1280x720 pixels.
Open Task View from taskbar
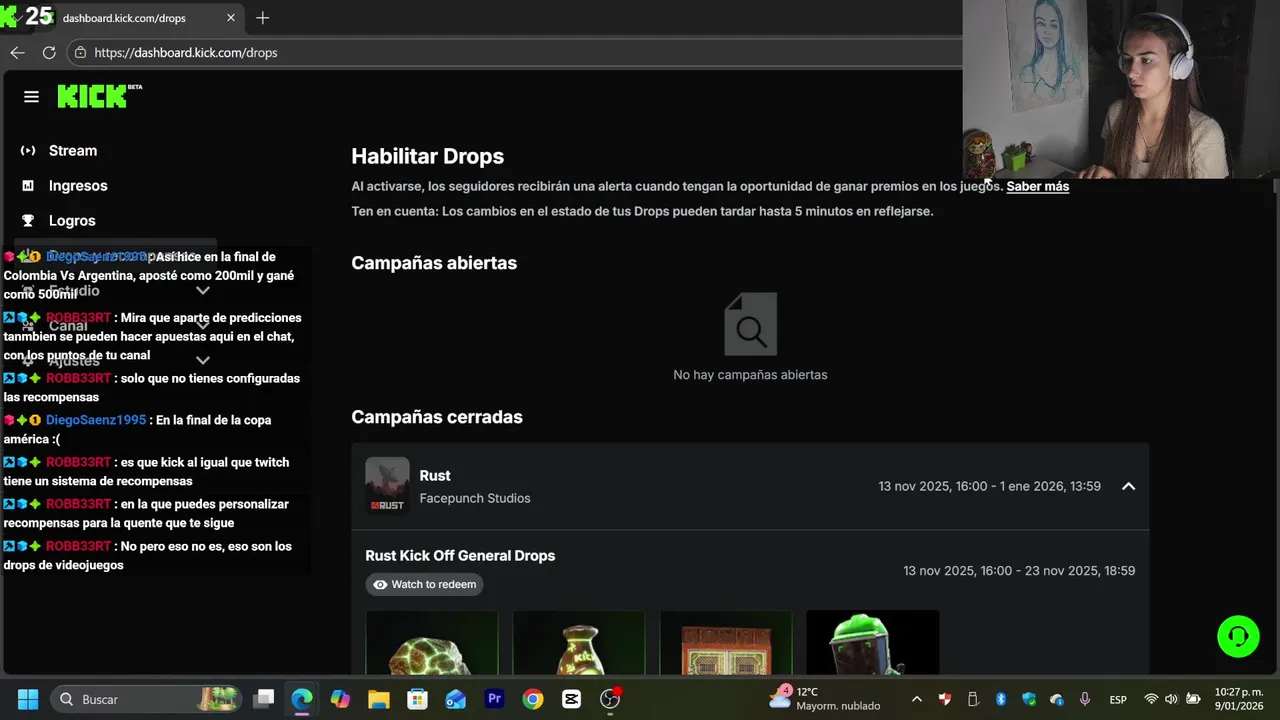264,699
